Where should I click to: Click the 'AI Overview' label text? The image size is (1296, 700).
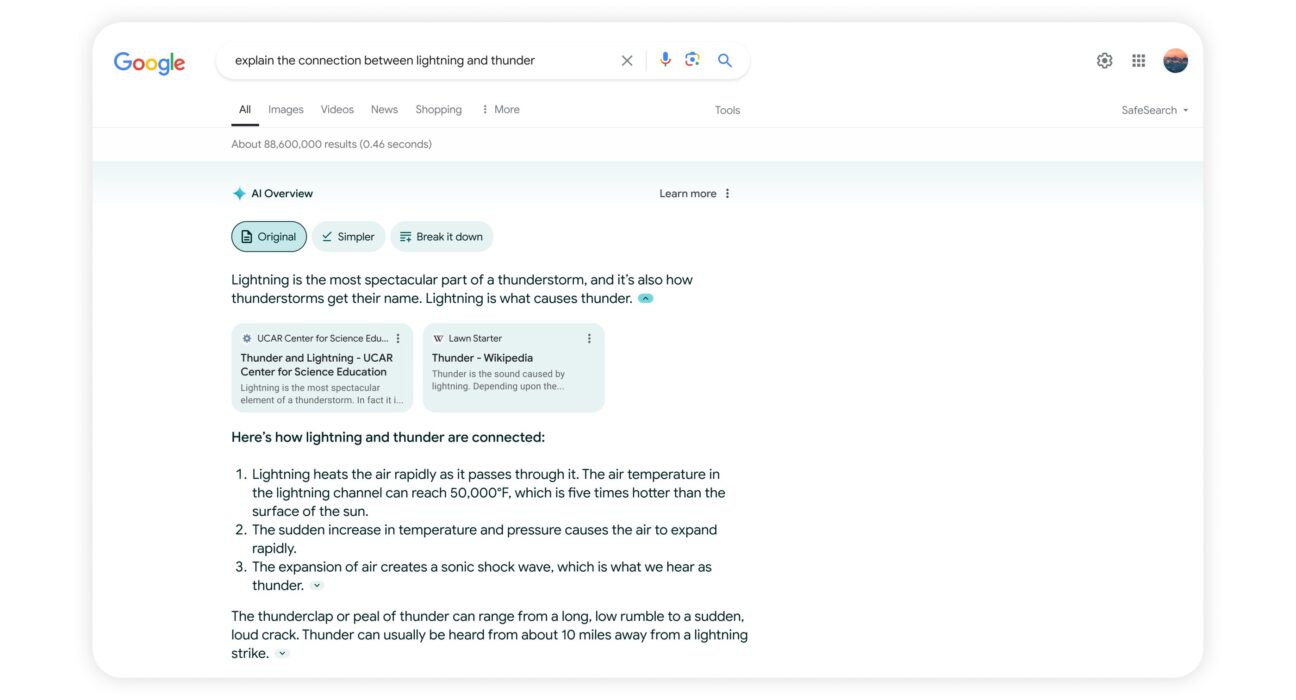(x=282, y=194)
